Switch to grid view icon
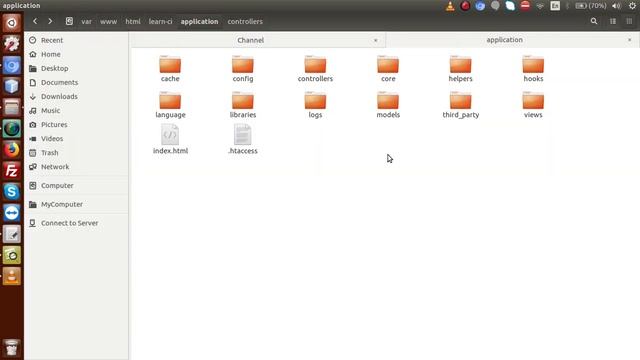 click(629, 21)
